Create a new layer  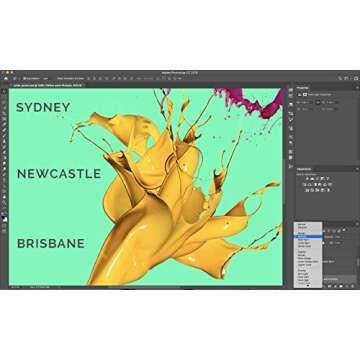click(347, 286)
